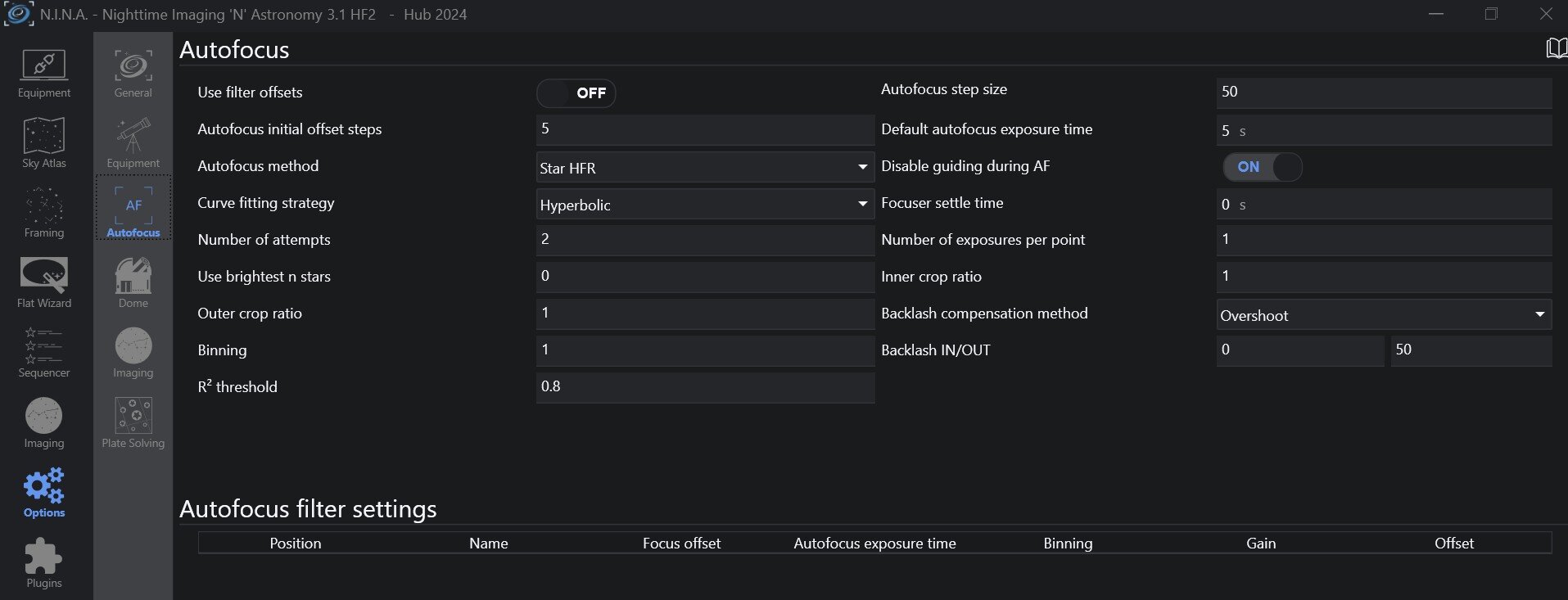Image resolution: width=1568 pixels, height=600 pixels.
Task: Open the Equipment section in main sidebar
Action: (44, 74)
